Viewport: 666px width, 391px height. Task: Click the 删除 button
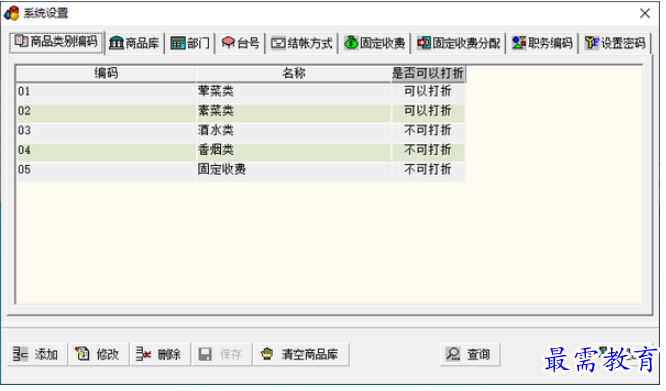point(160,354)
